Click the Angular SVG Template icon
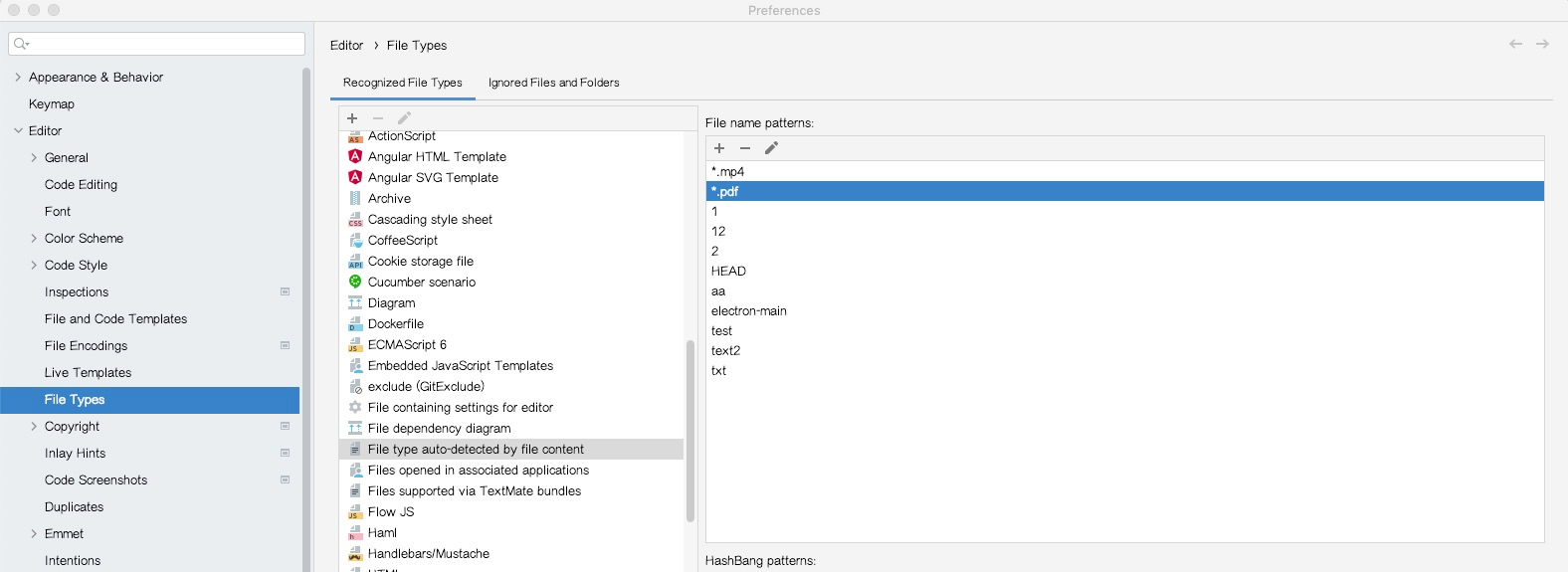 click(355, 177)
